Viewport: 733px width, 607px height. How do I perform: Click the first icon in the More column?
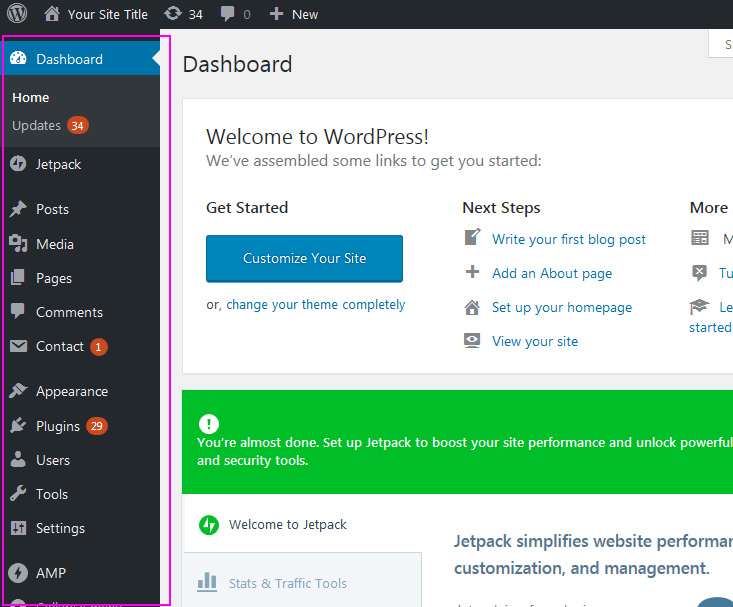click(700, 238)
